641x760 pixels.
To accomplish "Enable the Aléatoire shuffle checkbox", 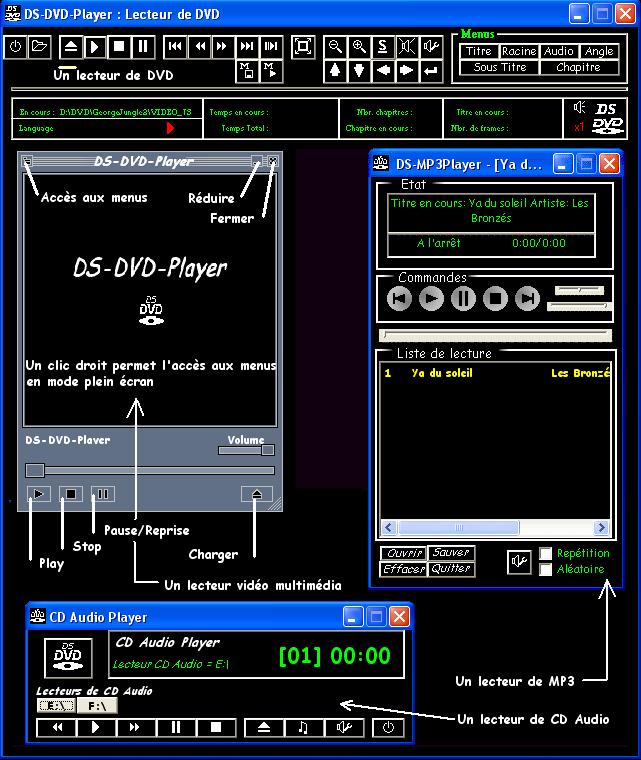I will click(x=546, y=569).
